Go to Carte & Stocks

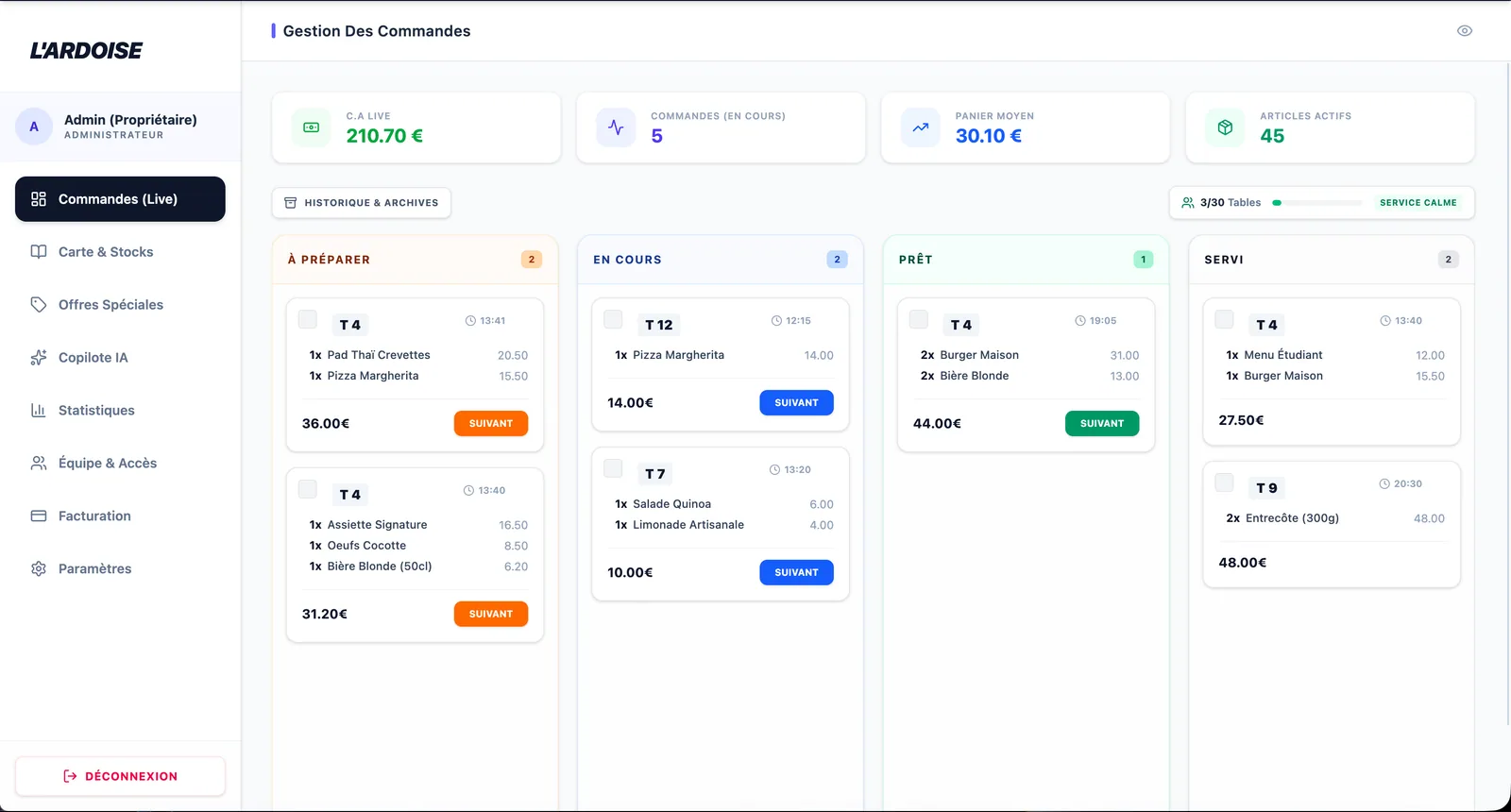click(x=120, y=252)
